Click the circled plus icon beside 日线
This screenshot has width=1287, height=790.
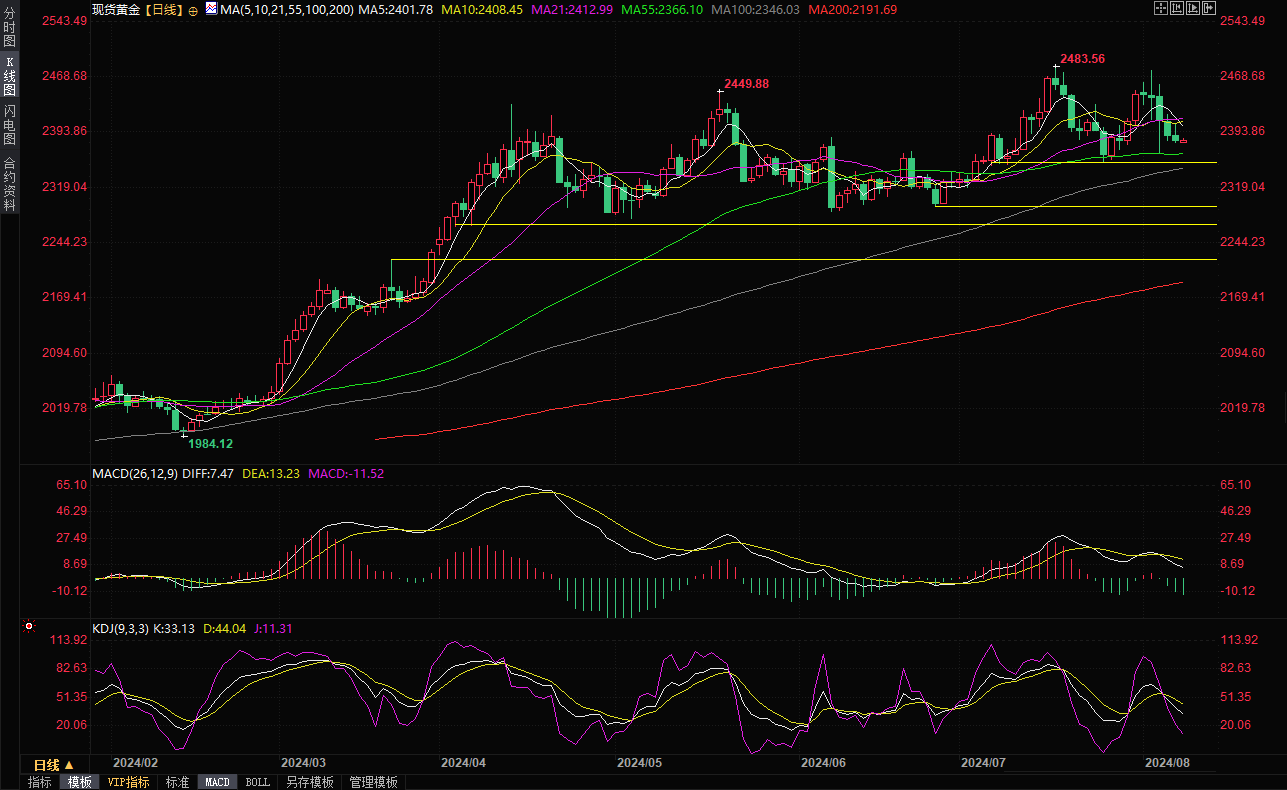point(193,10)
